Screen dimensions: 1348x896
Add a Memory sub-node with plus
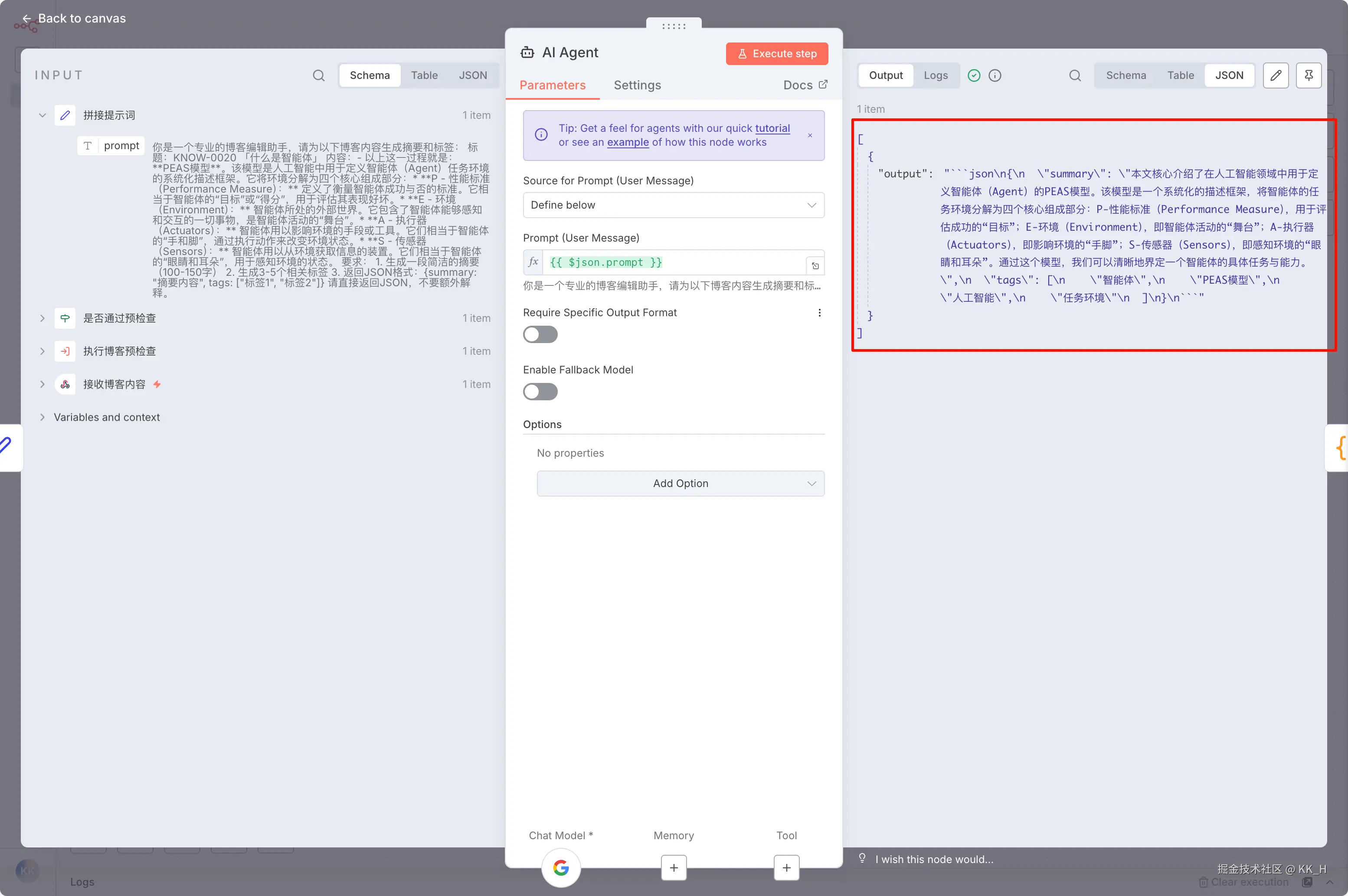(673, 867)
